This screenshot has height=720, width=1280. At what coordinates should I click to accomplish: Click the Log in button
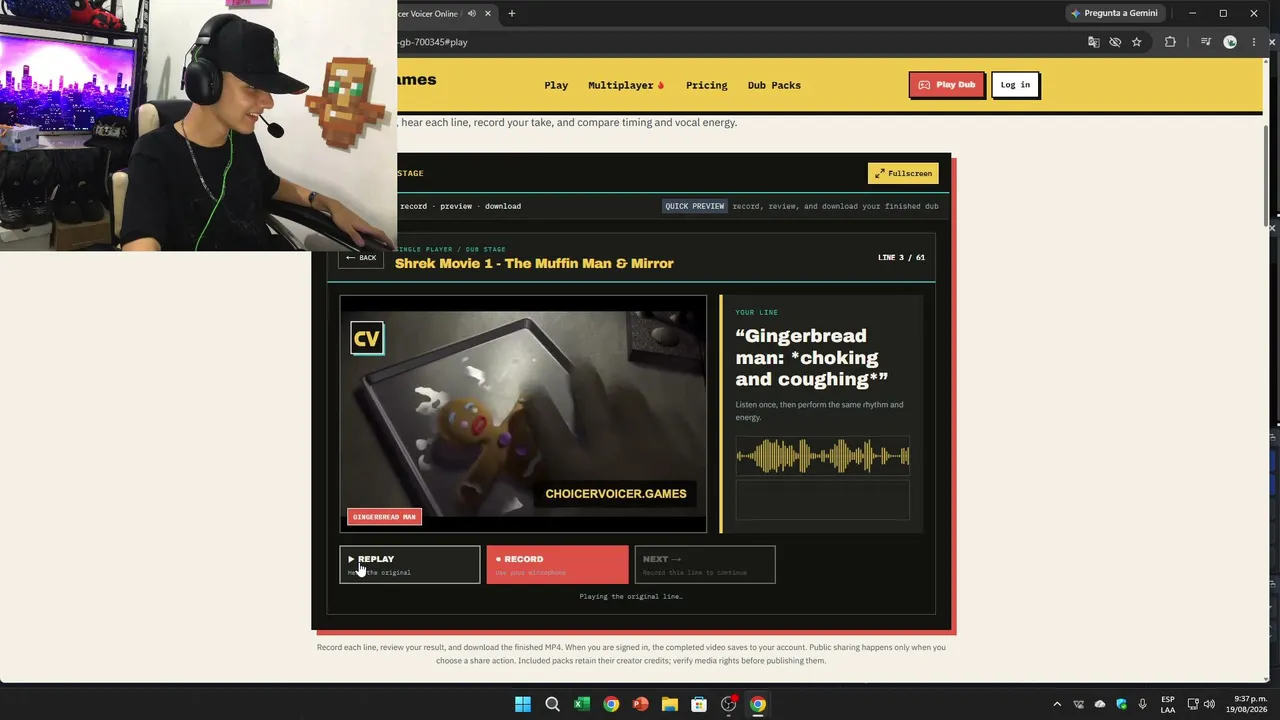pyautogui.click(x=1015, y=85)
